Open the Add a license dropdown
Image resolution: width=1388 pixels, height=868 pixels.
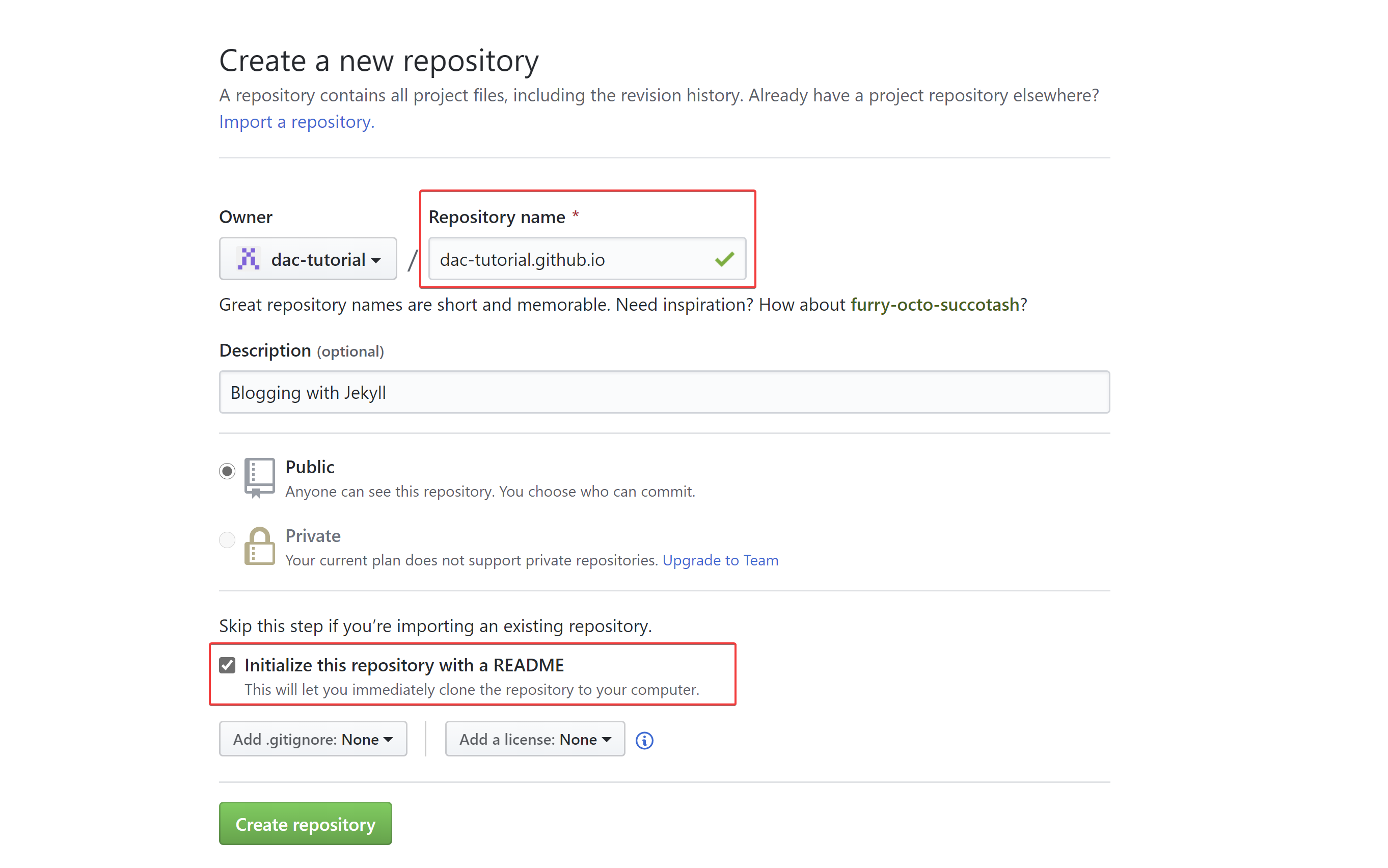[x=535, y=739]
